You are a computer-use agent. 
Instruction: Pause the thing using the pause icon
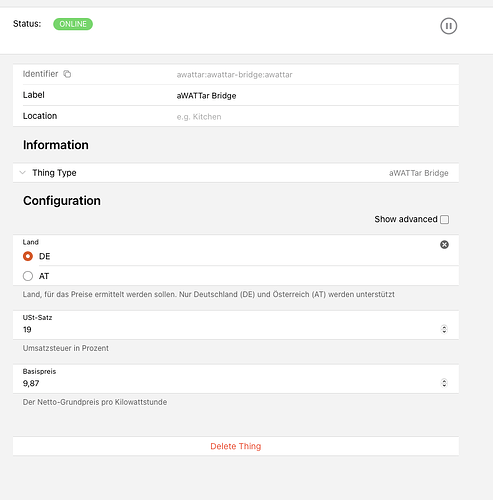[448, 26]
